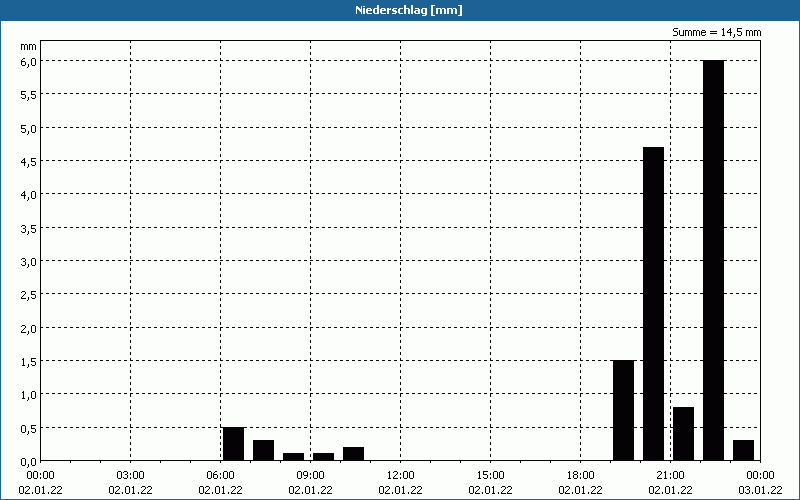Select the "4,5" y-axis label

(29, 162)
